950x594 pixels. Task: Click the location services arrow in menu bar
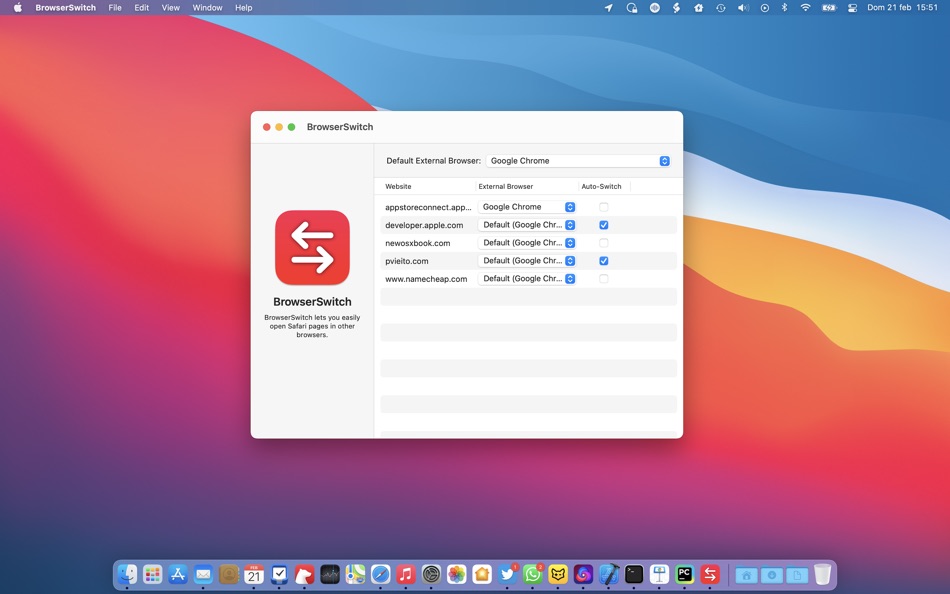(x=608, y=7)
